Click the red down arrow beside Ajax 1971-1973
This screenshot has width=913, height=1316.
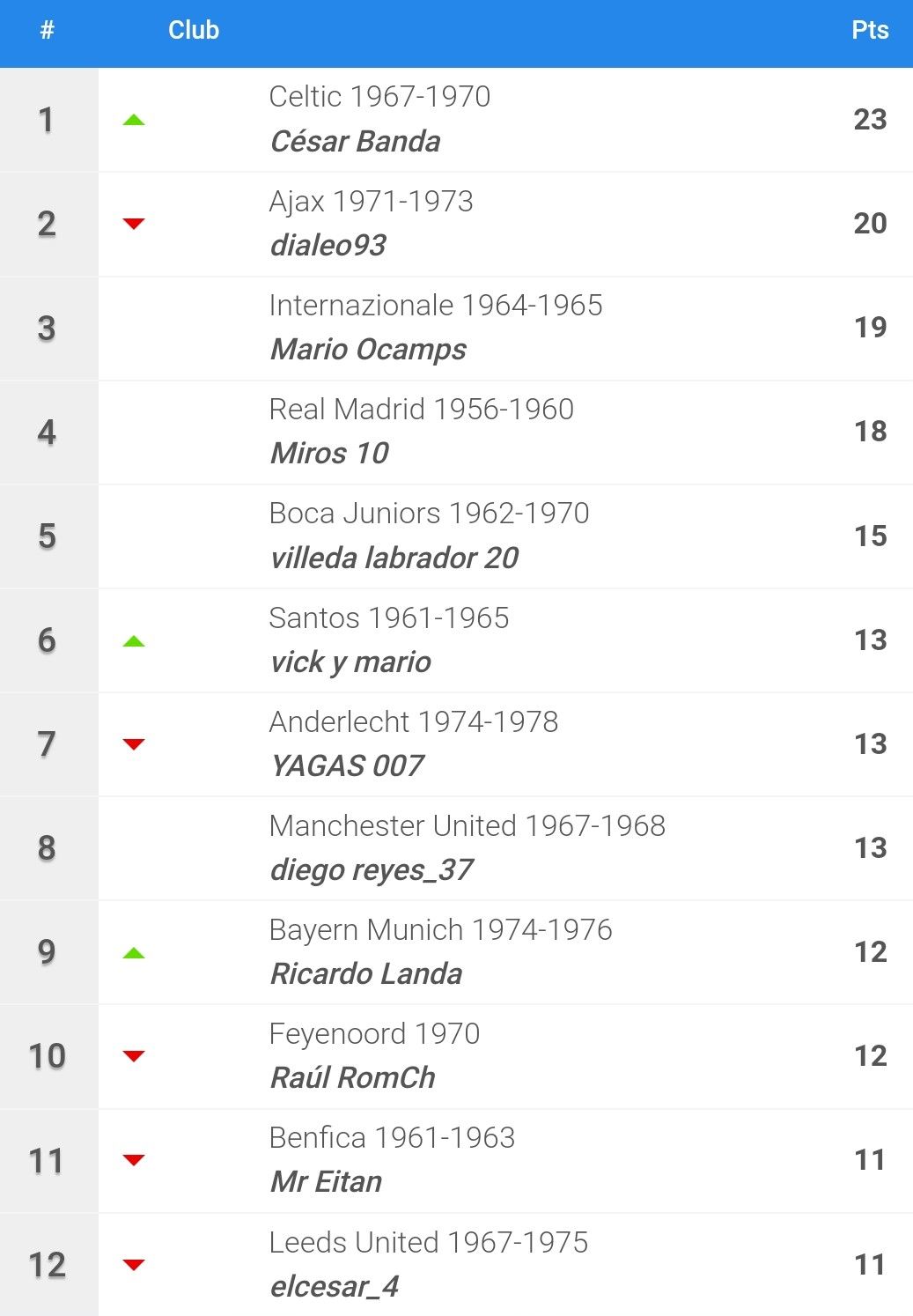(x=134, y=224)
